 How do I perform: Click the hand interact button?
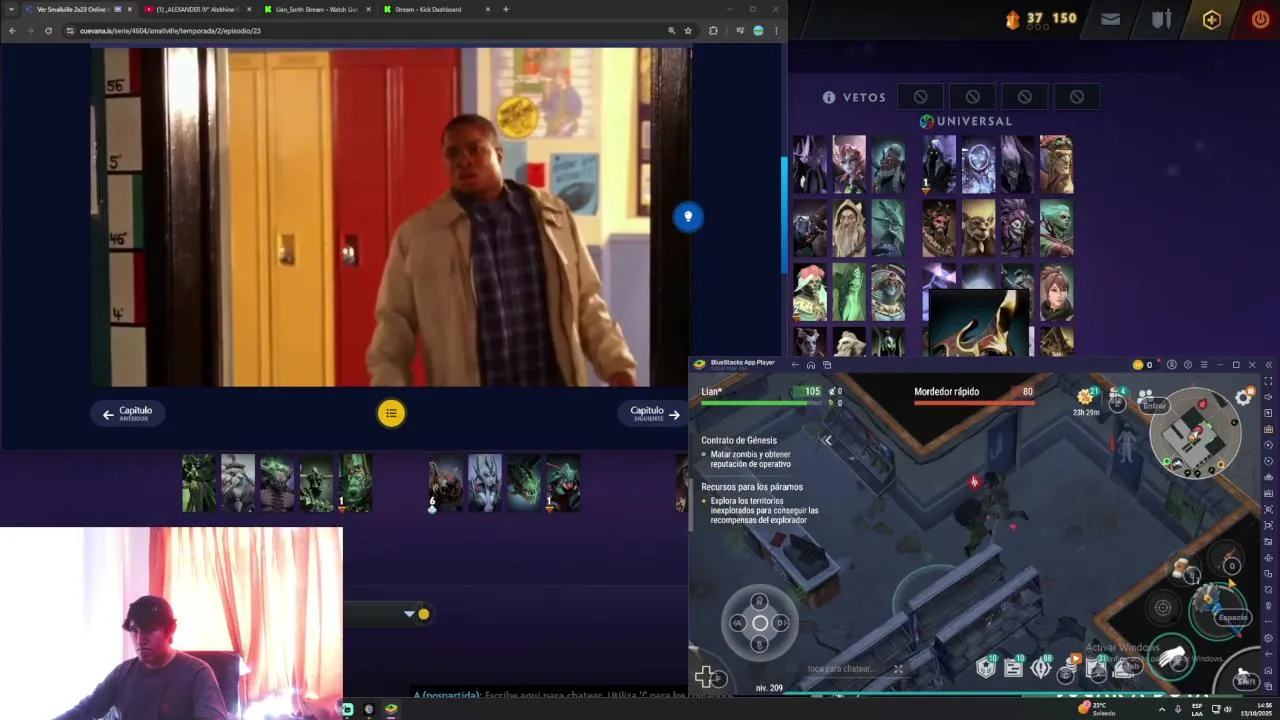(x=1172, y=658)
